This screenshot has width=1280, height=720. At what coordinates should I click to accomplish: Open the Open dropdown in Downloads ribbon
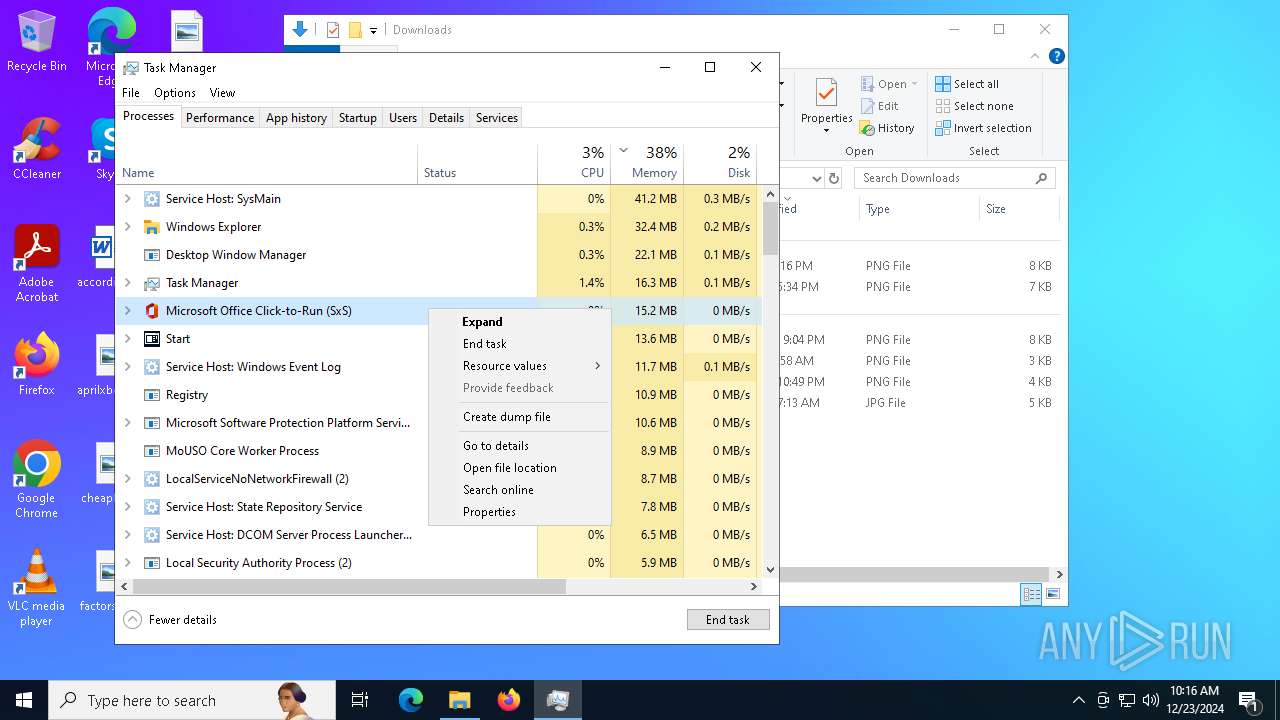click(889, 84)
